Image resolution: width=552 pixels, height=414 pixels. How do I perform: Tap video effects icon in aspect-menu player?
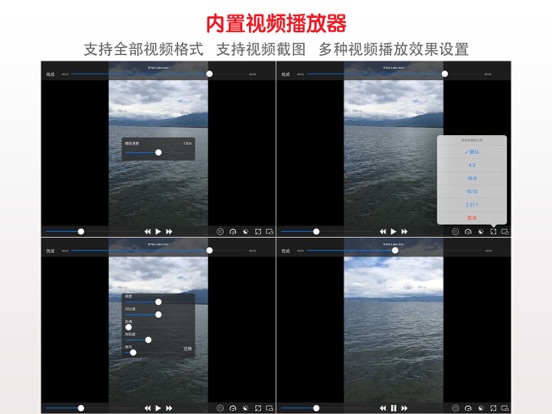(x=481, y=232)
